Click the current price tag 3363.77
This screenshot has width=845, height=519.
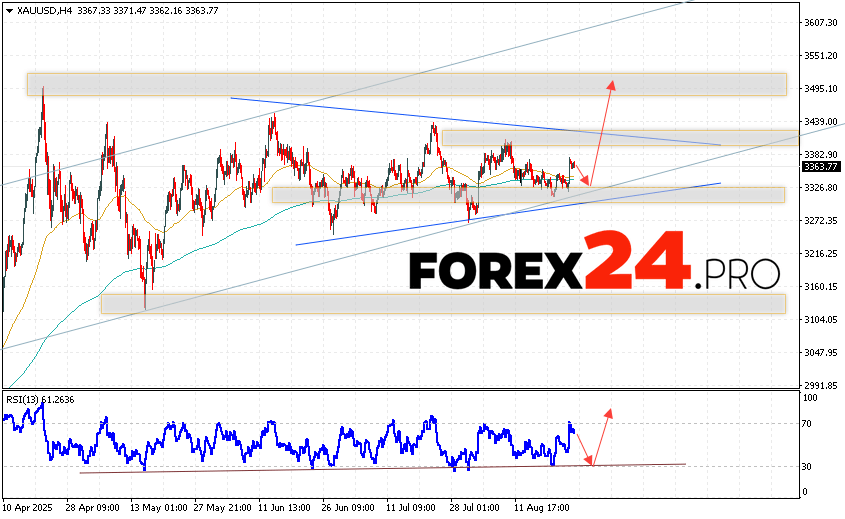pyautogui.click(x=820, y=167)
